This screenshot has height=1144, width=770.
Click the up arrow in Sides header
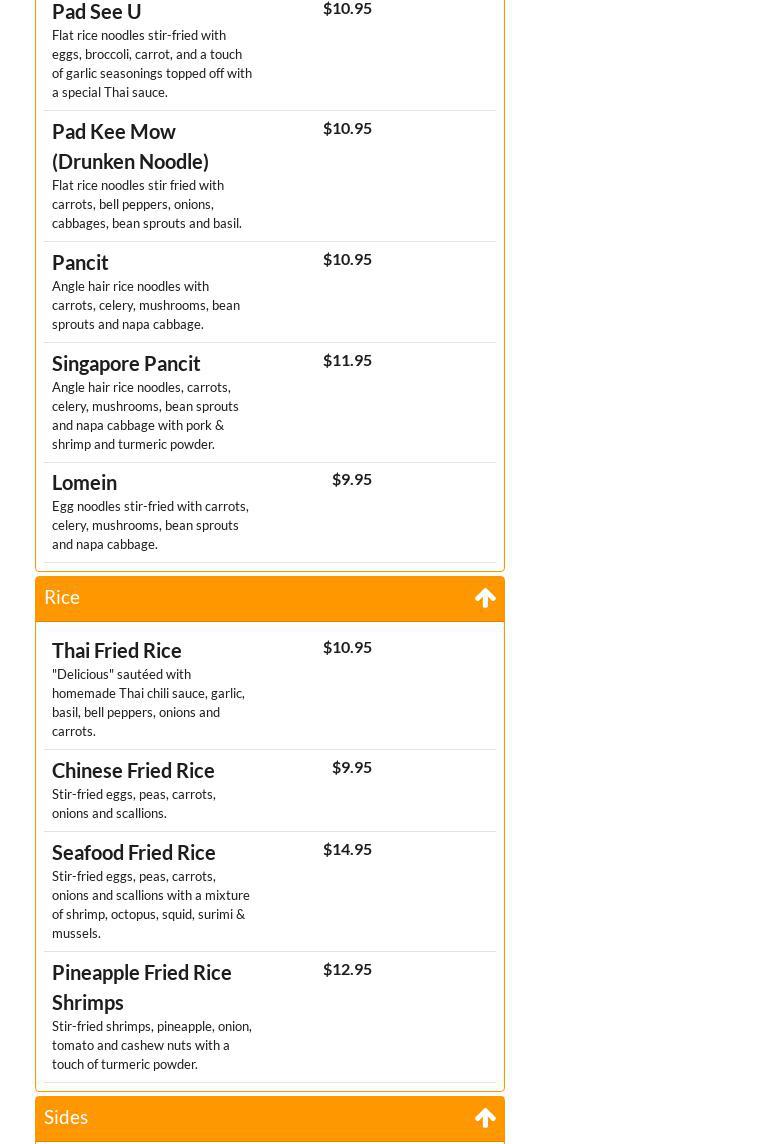[x=485, y=1118]
